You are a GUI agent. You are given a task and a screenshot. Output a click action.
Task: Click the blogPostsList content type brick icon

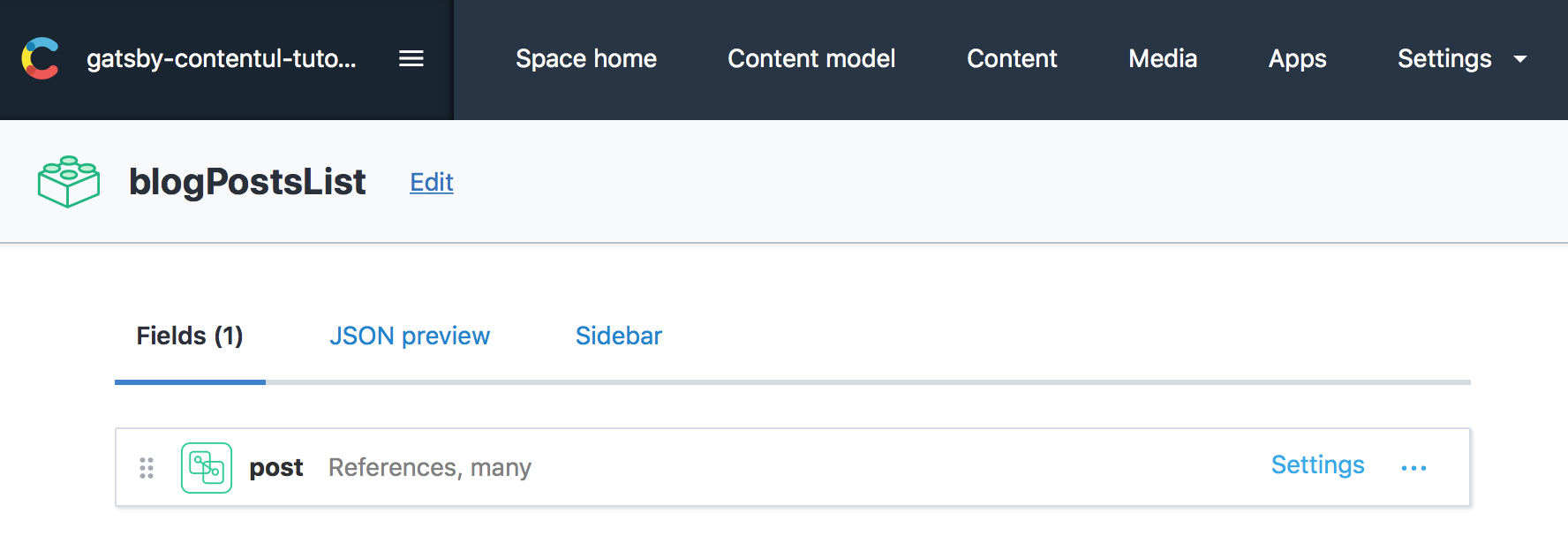(x=69, y=182)
